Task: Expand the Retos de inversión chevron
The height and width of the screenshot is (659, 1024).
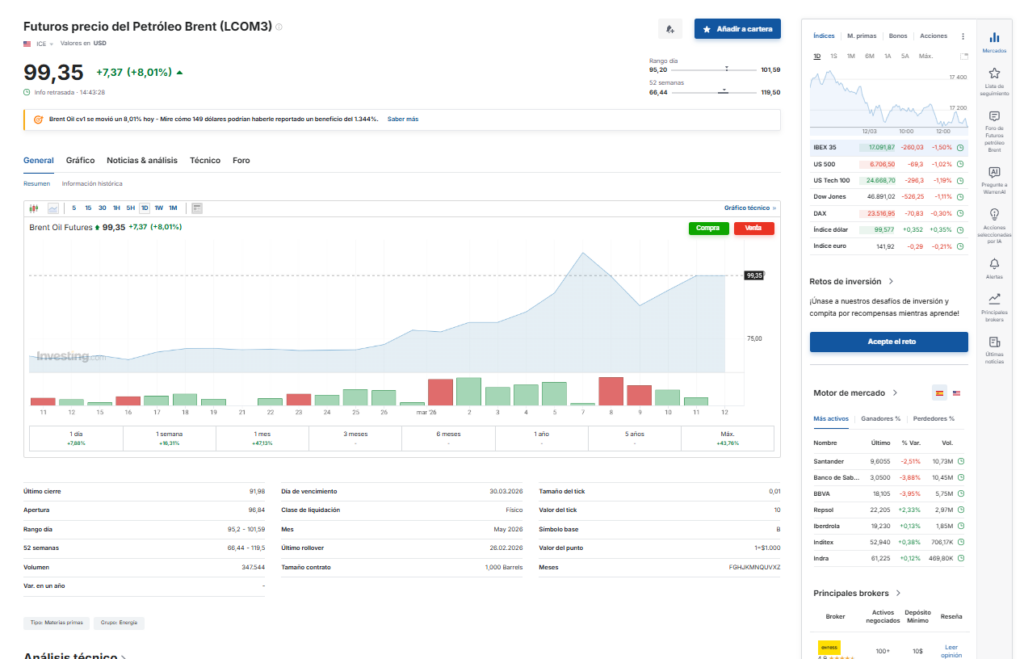Action: 891,281
